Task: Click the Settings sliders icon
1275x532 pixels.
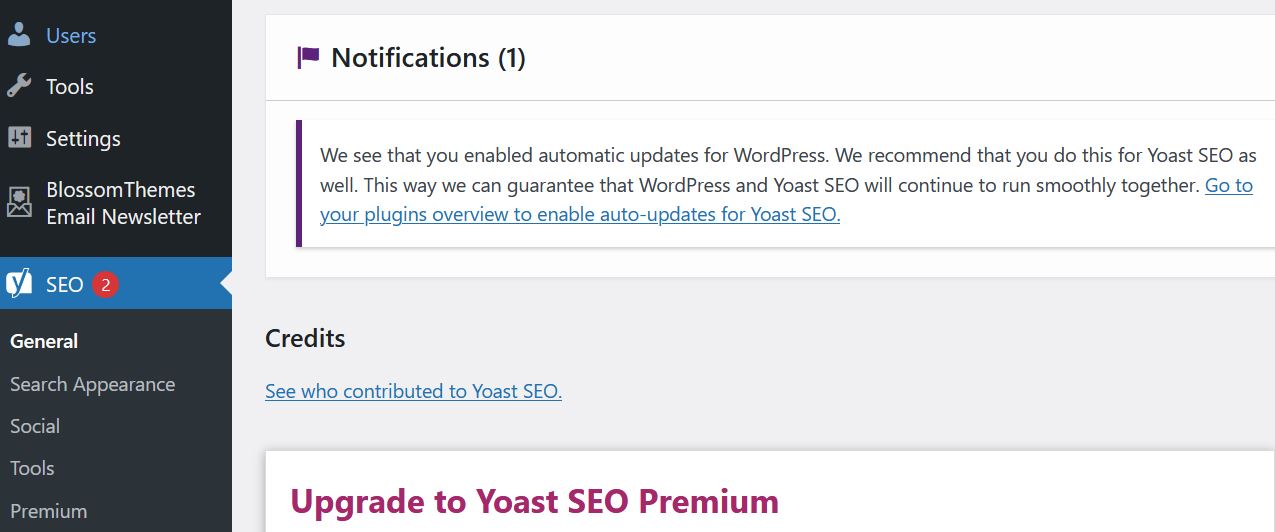Action: click(x=19, y=138)
